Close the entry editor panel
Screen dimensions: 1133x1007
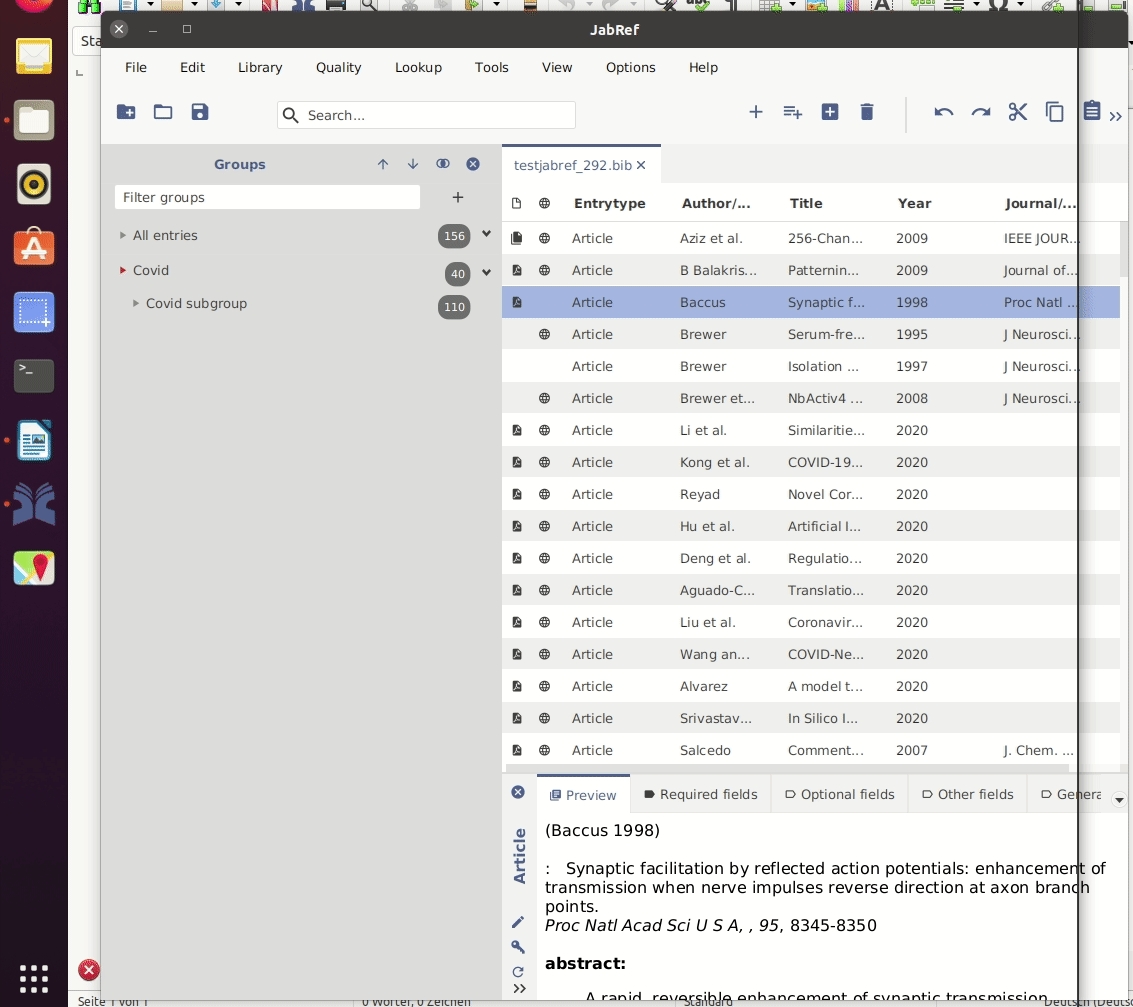point(518,792)
